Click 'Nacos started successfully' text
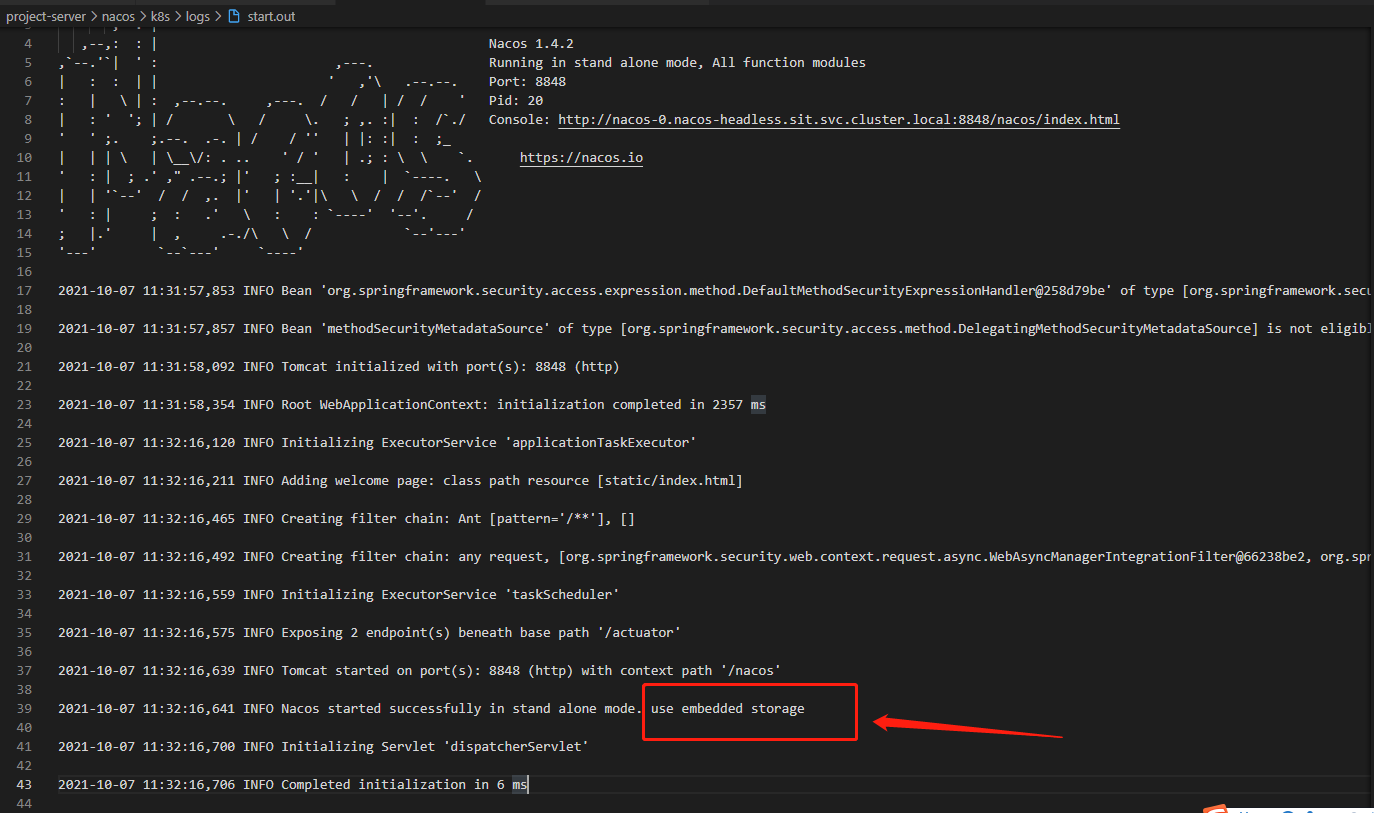Screen dimensions: 1374x813 [381, 709]
